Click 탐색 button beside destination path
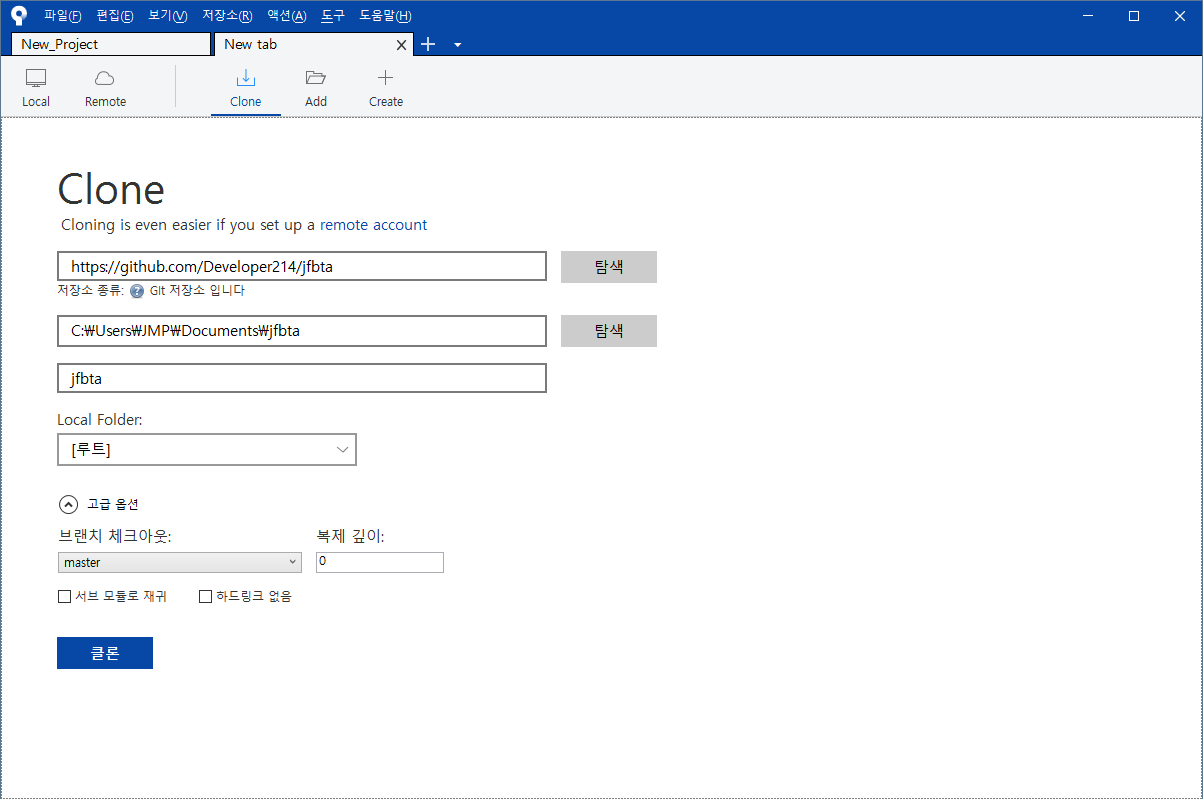 [609, 331]
